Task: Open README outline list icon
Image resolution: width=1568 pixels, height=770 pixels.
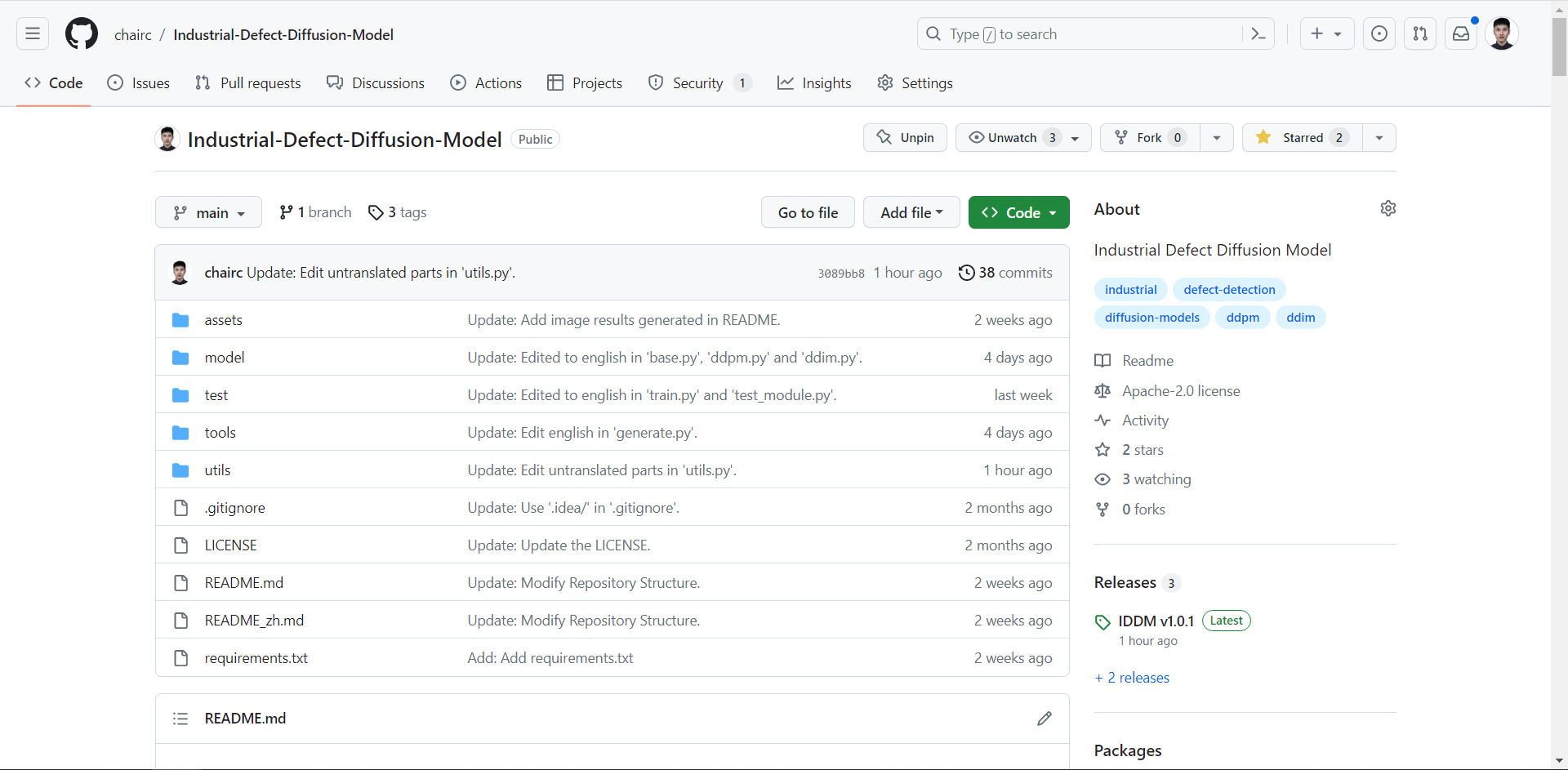Action: coord(180,719)
